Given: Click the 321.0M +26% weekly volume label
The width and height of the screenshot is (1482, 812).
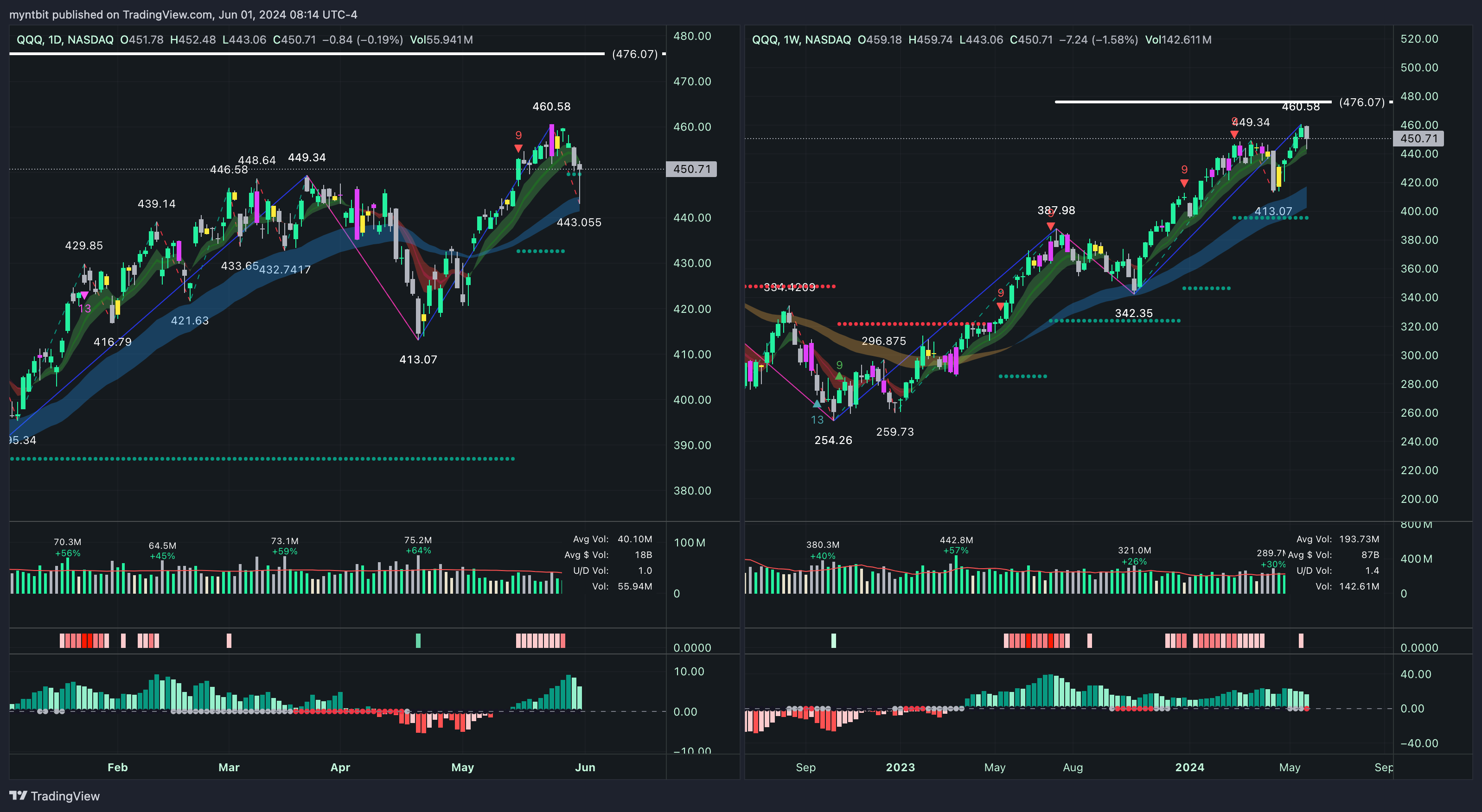Looking at the screenshot, I should [1135, 556].
